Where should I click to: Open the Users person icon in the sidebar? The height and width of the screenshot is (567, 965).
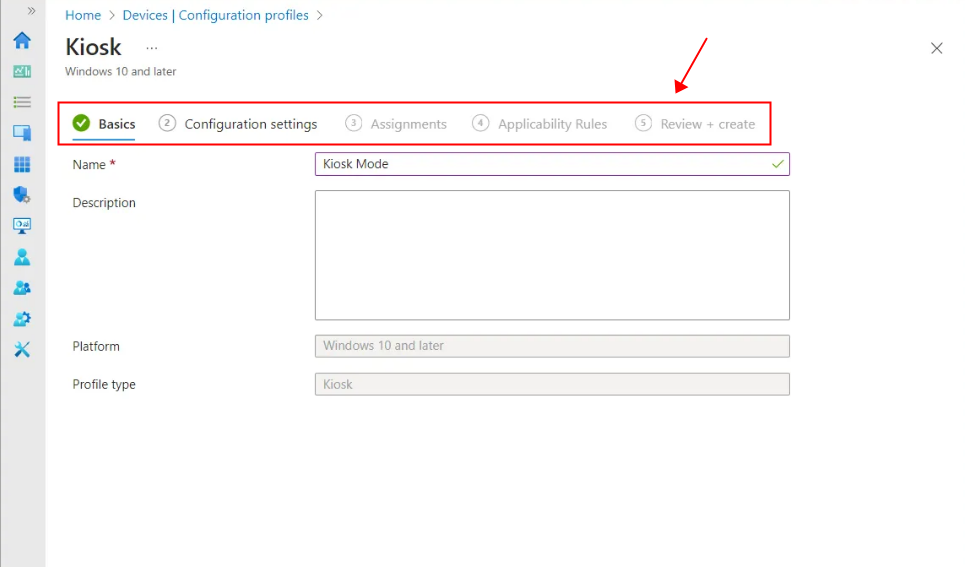pos(22,257)
